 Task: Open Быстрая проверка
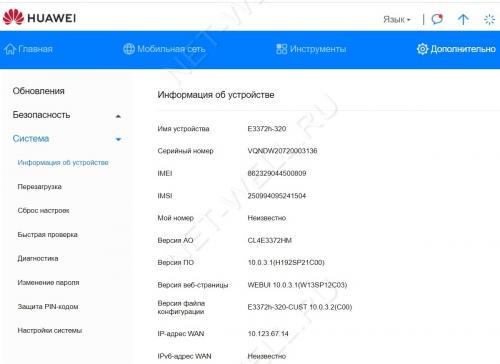click(48, 235)
